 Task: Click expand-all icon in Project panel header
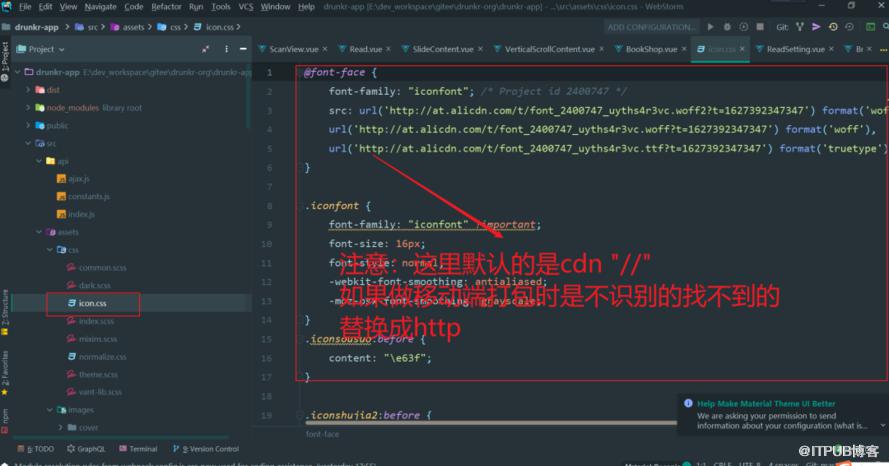point(205,49)
